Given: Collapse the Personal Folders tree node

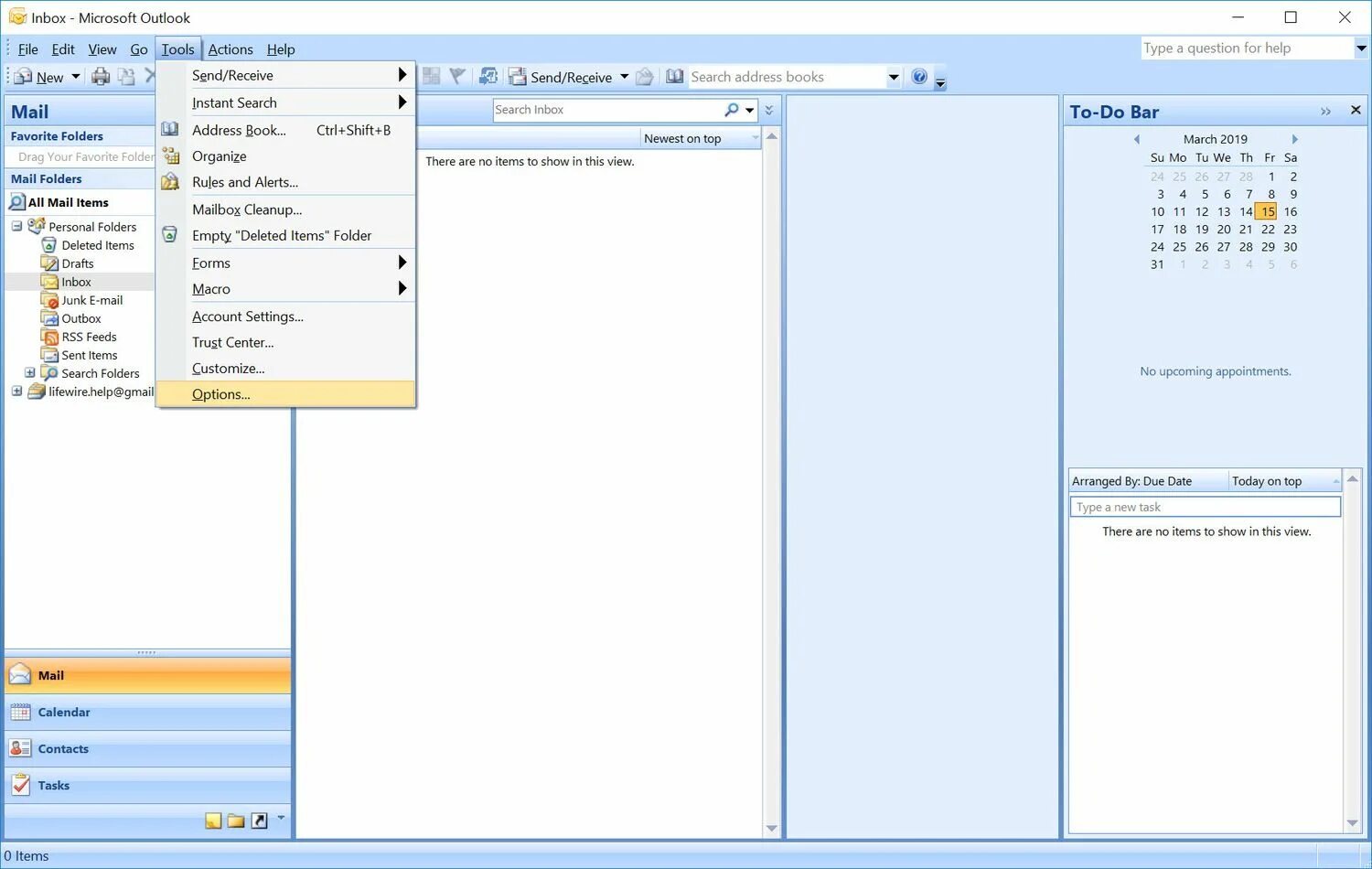Looking at the screenshot, I should (16, 226).
